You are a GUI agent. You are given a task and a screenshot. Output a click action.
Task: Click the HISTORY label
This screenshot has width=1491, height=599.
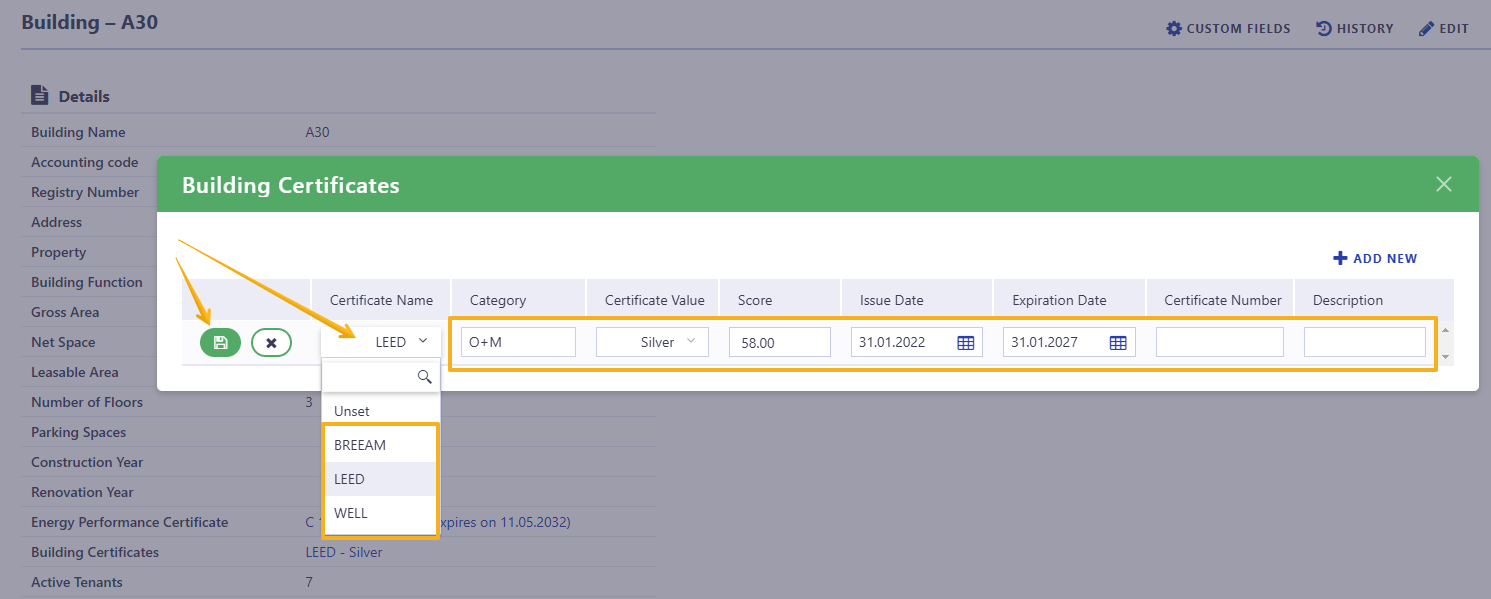tap(1365, 29)
